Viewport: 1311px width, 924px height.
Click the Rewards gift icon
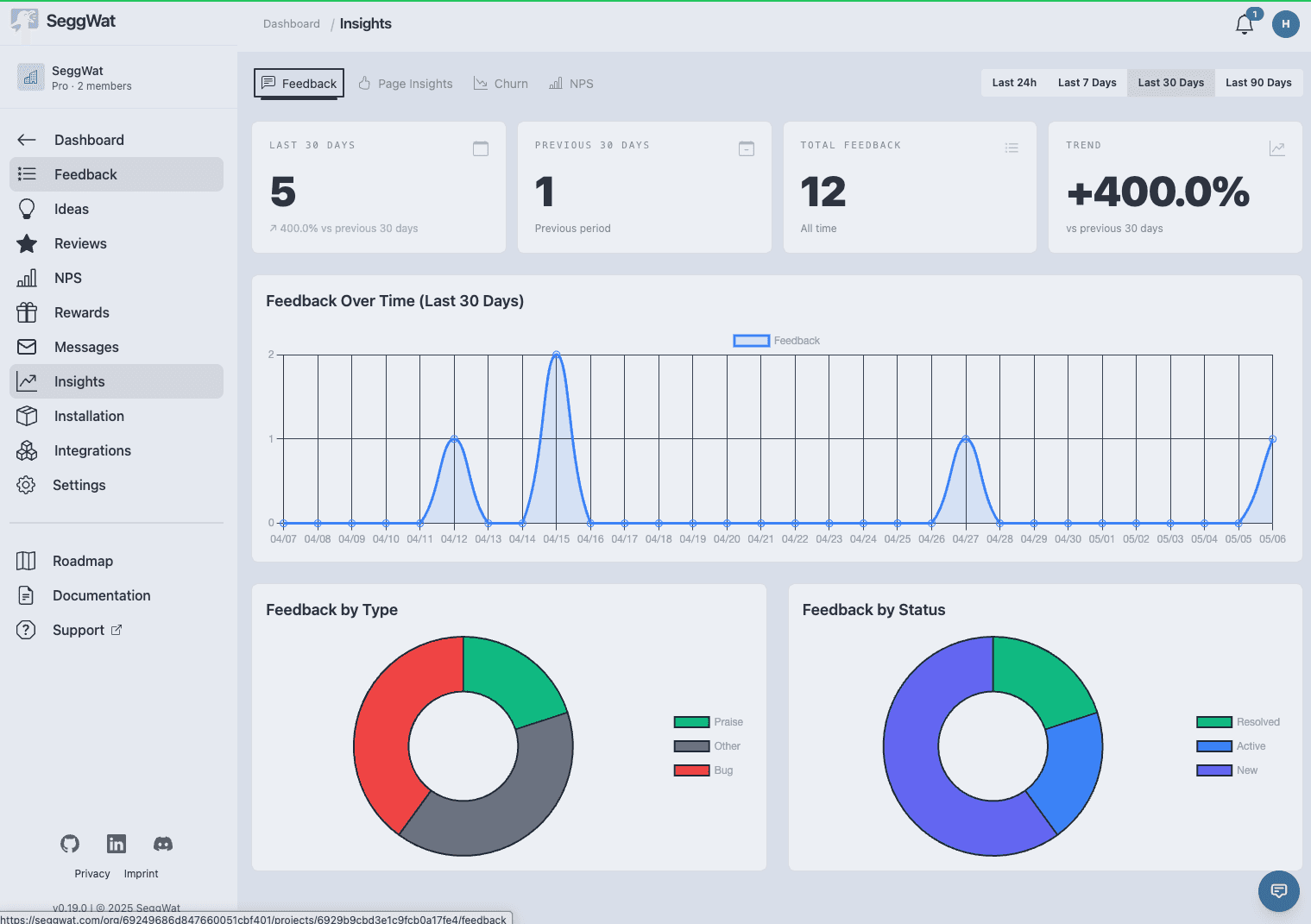(27, 312)
